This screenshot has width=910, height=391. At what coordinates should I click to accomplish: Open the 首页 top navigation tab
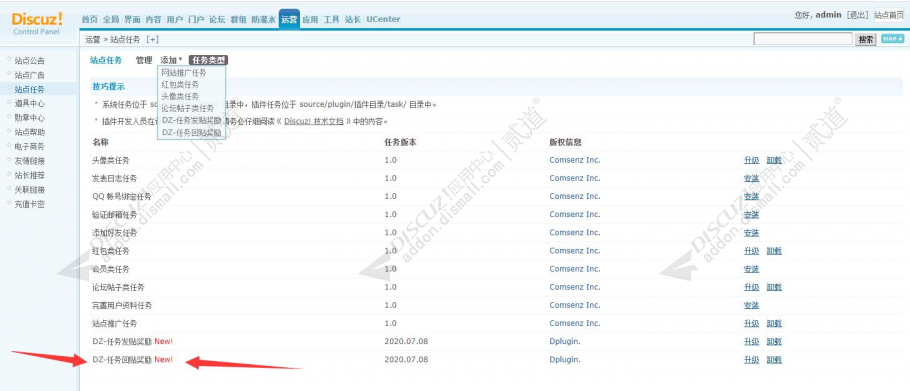coord(90,19)
